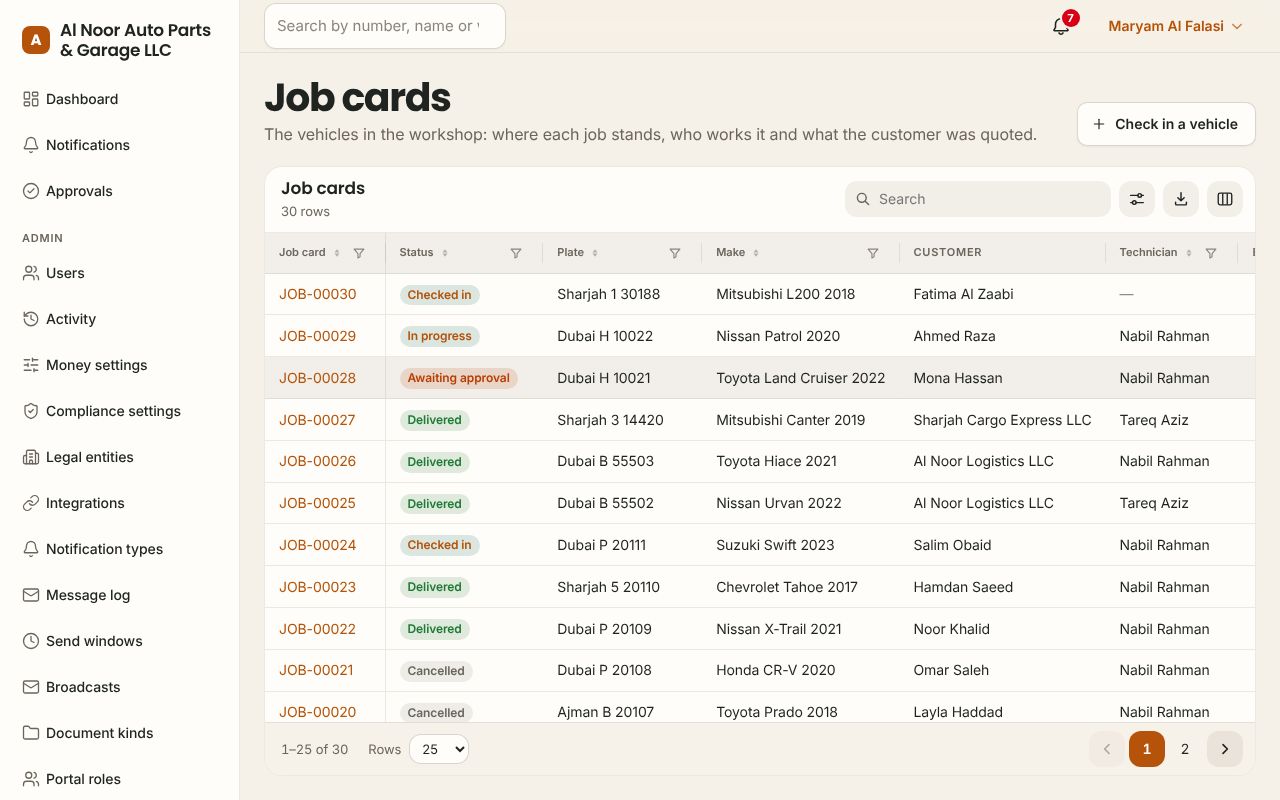
Task: Open the notifications bell icon
Action: (x=1061, y=26)
